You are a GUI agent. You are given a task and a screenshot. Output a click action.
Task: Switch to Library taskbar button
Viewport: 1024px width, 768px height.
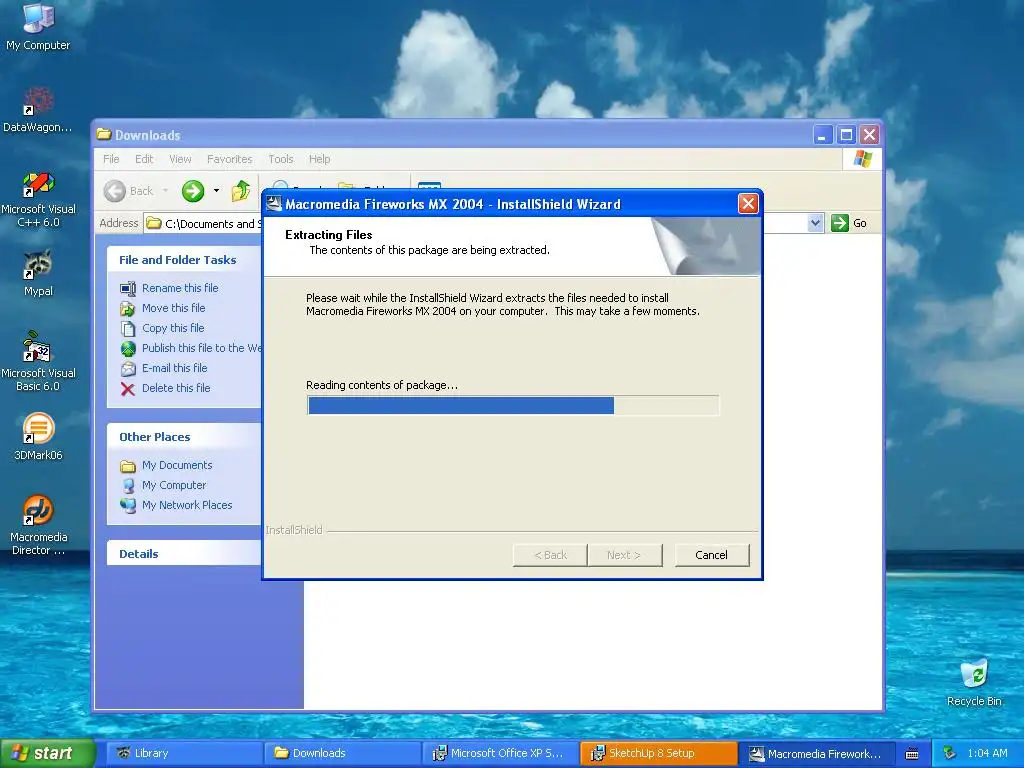pos(184,753)
